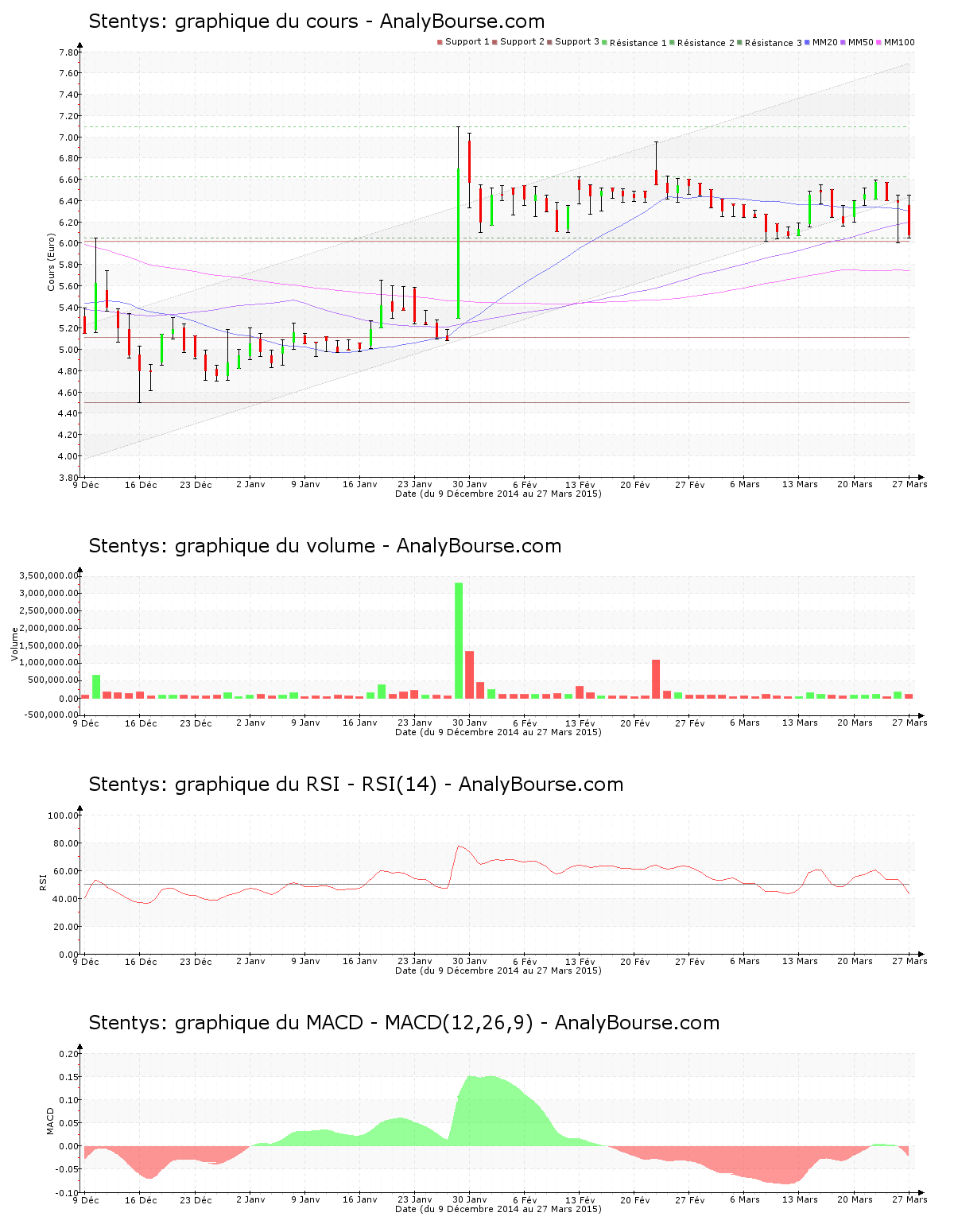
Task: Click the tall red volume bar near 20 Fév
Action: (656, 679)
